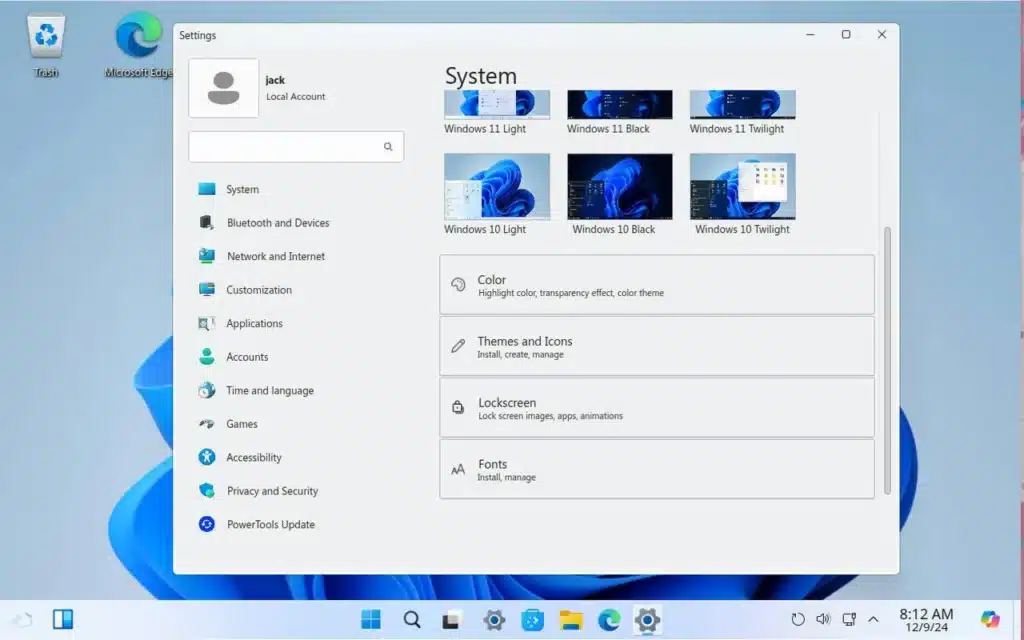Click the Games label
This screenshot has height=640, width=1024.
click(x=242, y=424)
